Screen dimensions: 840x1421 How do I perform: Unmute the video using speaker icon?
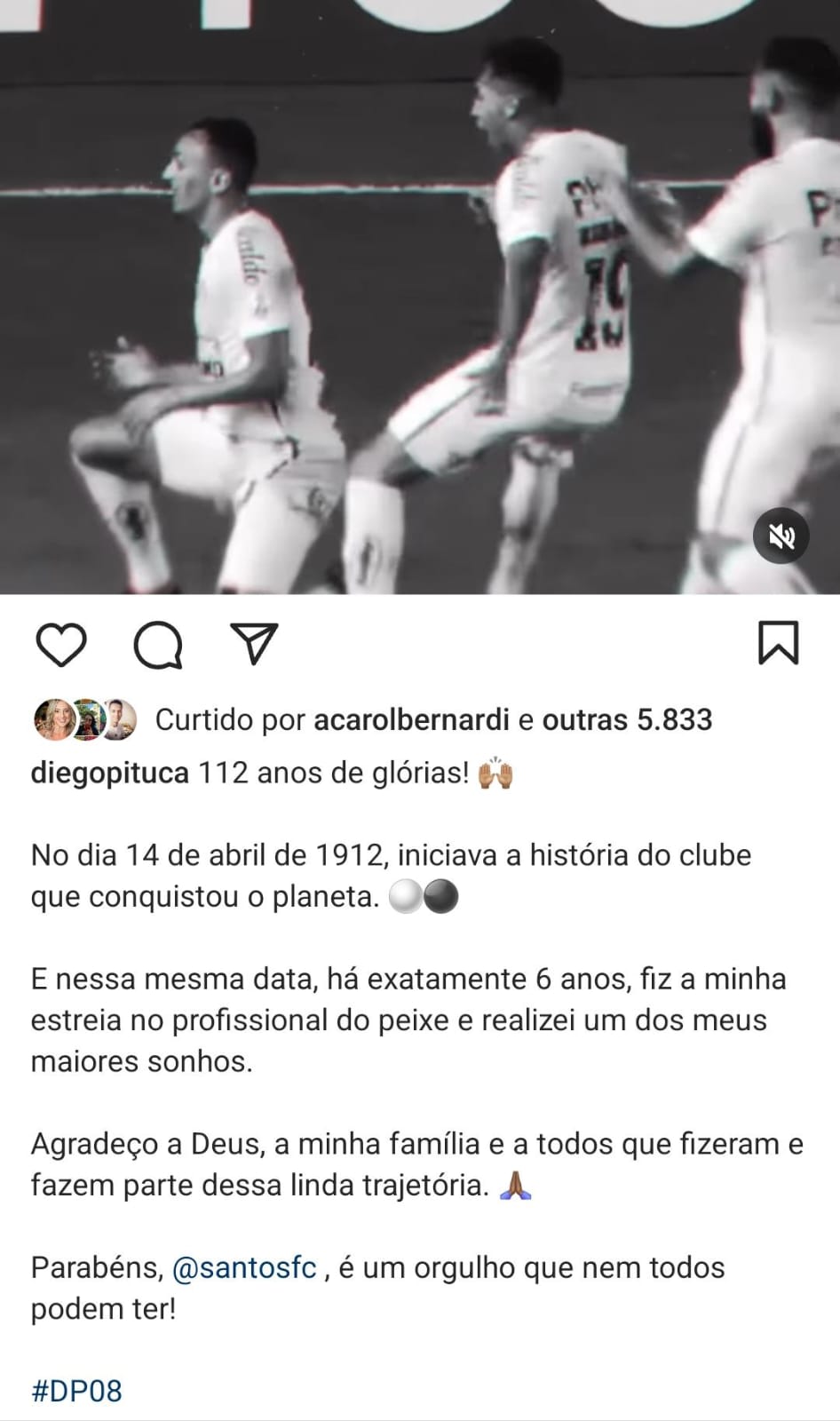(781, 536)
